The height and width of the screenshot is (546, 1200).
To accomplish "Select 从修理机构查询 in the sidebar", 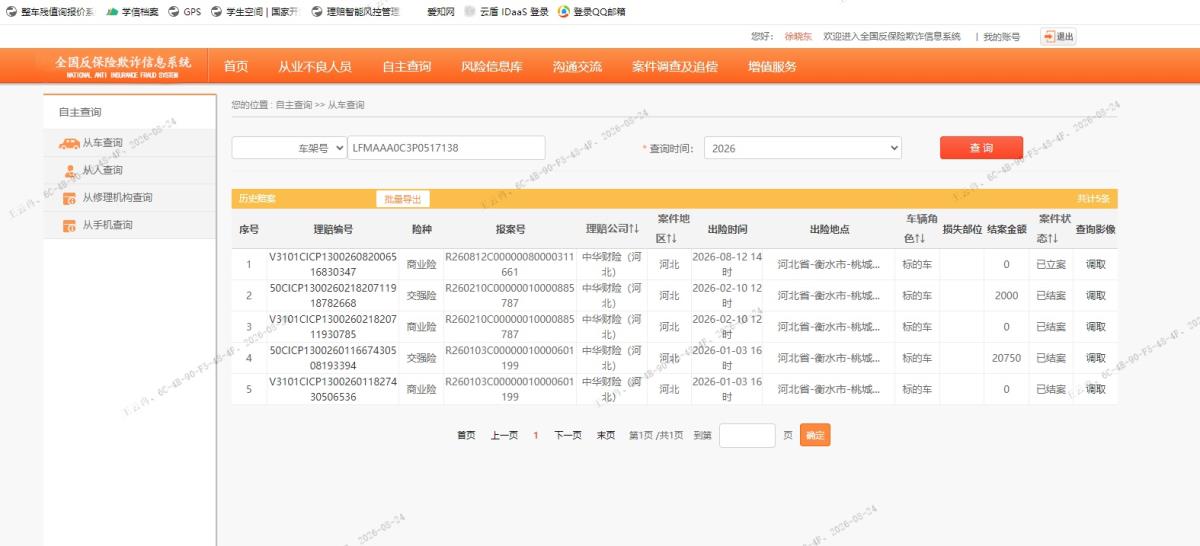I will tap(118, 197).
